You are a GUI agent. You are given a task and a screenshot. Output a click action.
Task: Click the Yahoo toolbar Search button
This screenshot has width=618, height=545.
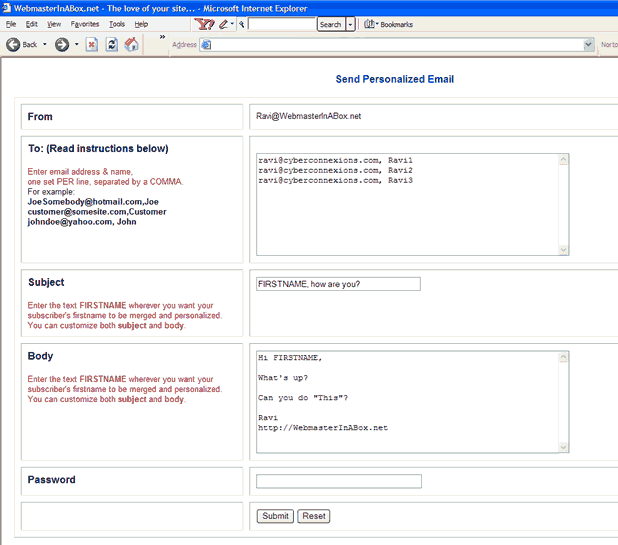coord(330,24)
